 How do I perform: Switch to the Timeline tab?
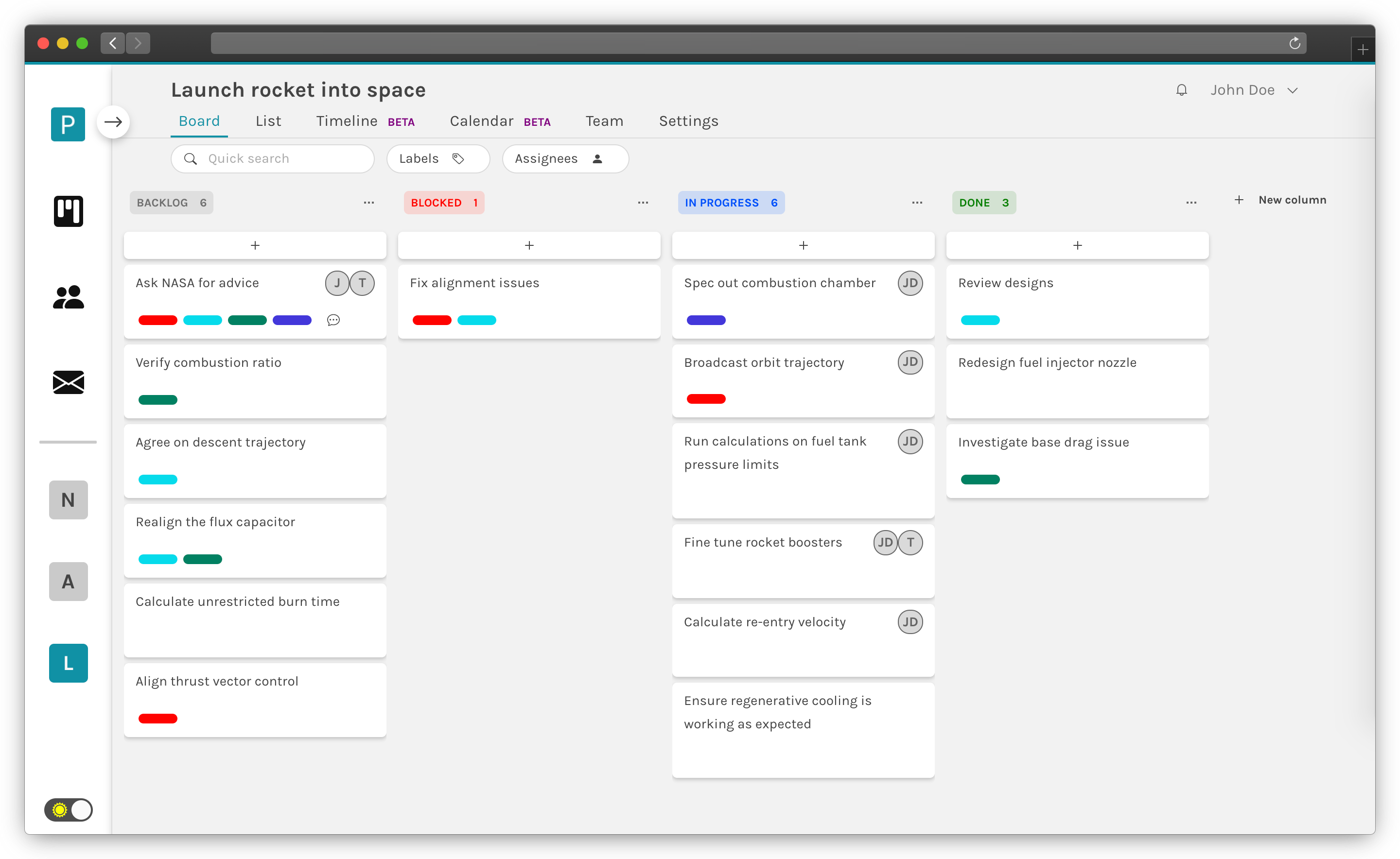tap(347, 121)
